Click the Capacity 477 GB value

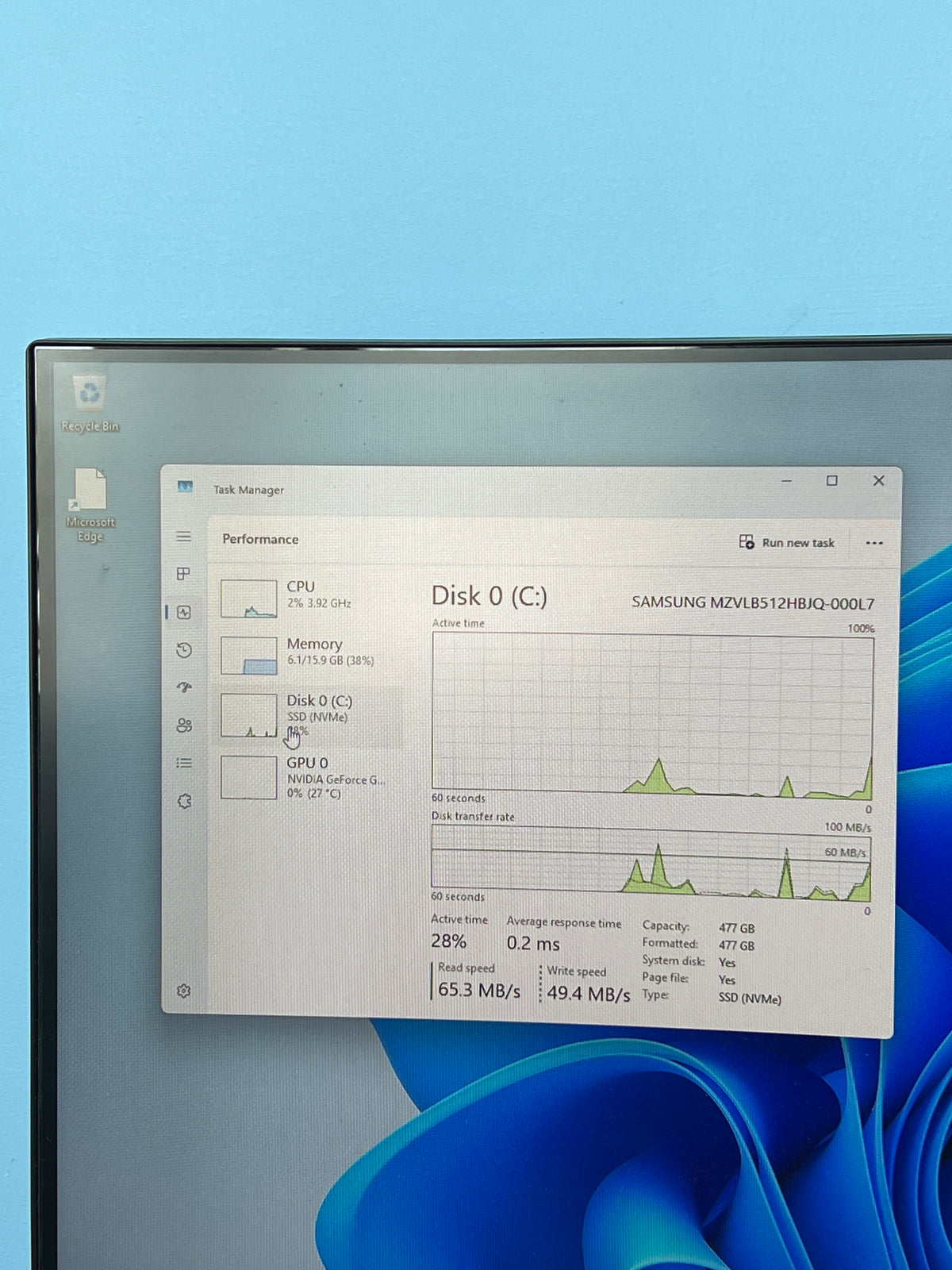point(736,928)
